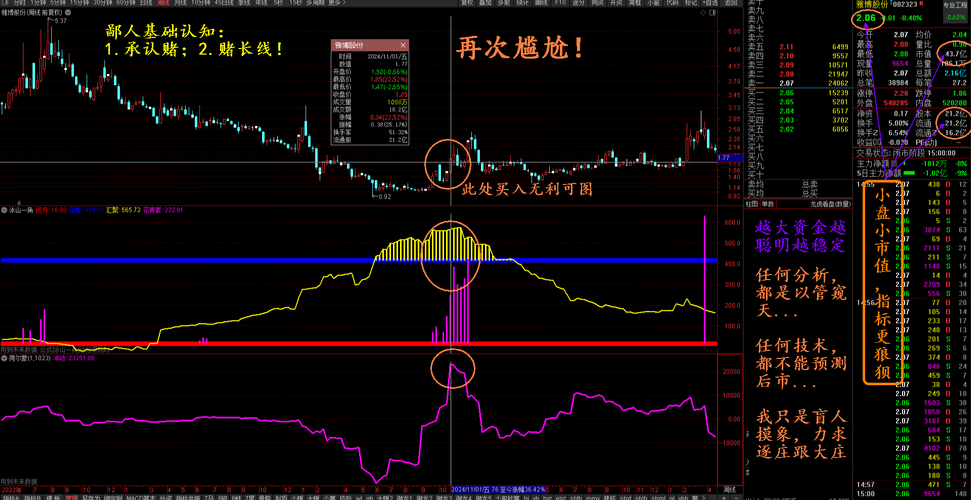Viewport: 971px width, 500px height.
Task: Select the 1分钟 period
Action: [38, 3]
